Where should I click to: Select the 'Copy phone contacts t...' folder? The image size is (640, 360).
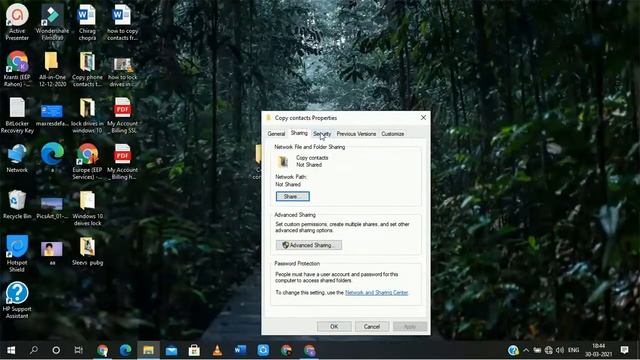point(87,69)
